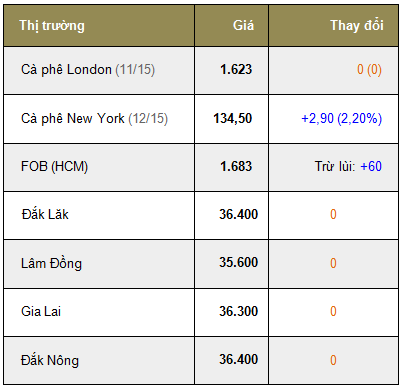This screenshot has height=388, width=402.
Task: Click the Gia Lai price 36.300
Action: tap(239, 311)
